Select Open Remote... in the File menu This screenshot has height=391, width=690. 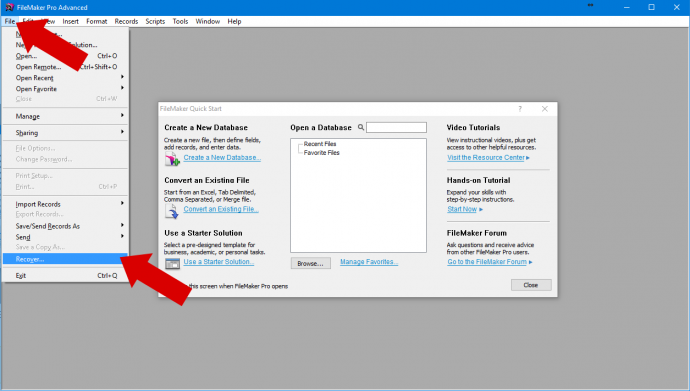66,67
